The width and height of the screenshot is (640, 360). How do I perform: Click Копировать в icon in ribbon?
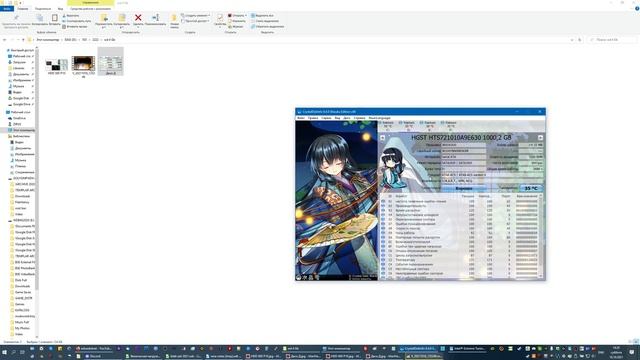(x=122, y=18)
